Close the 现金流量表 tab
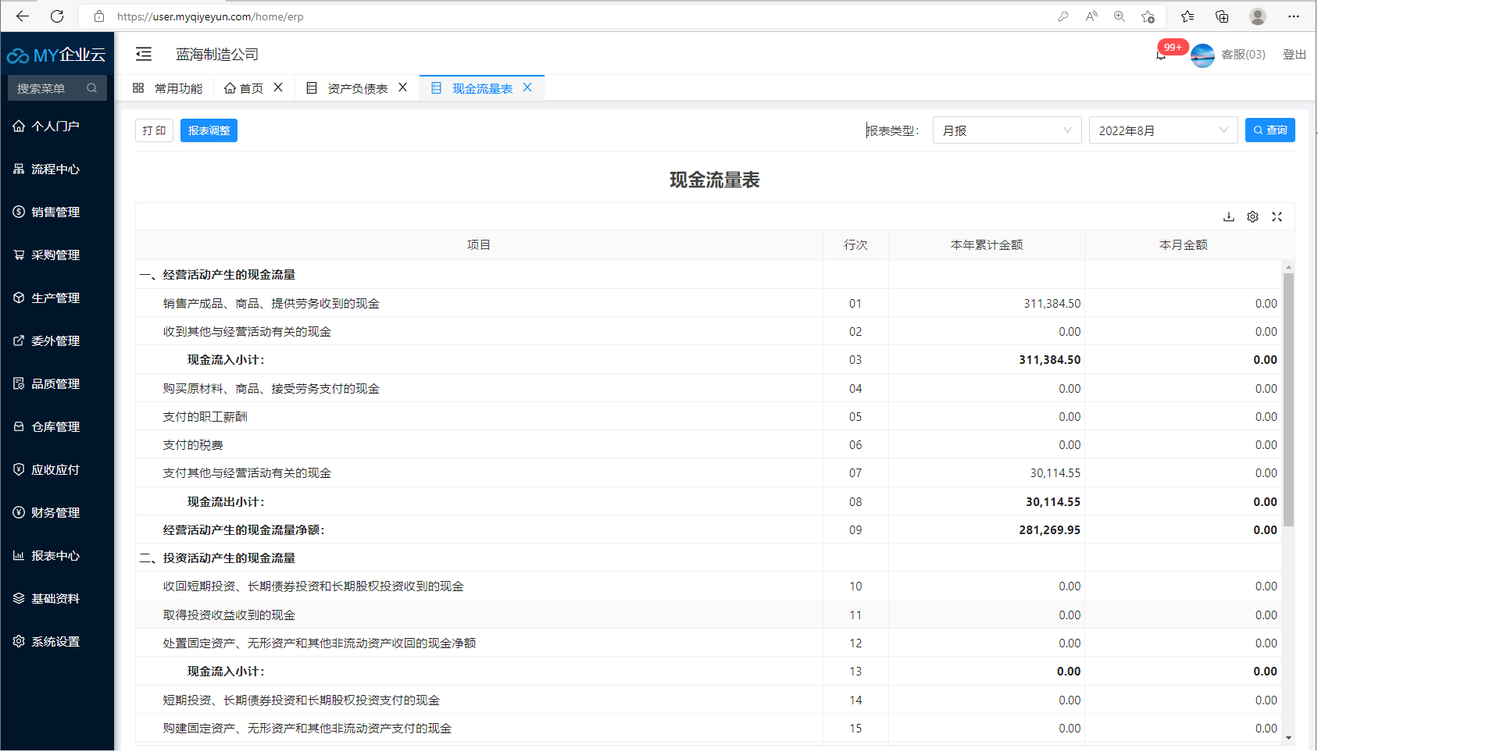 pyautogui.click(x=527, y=88)
